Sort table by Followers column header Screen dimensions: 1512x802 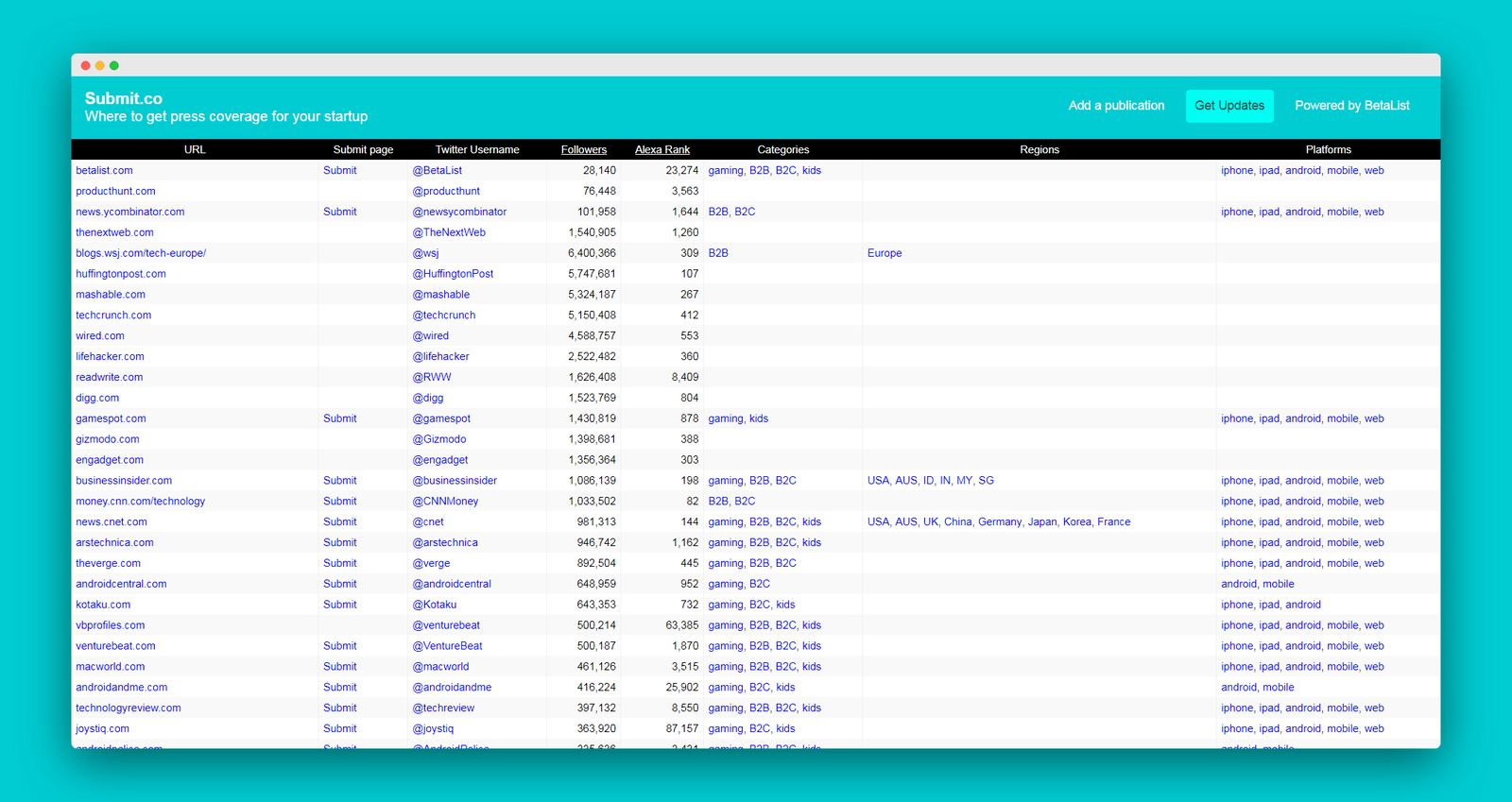pos(584,149)
